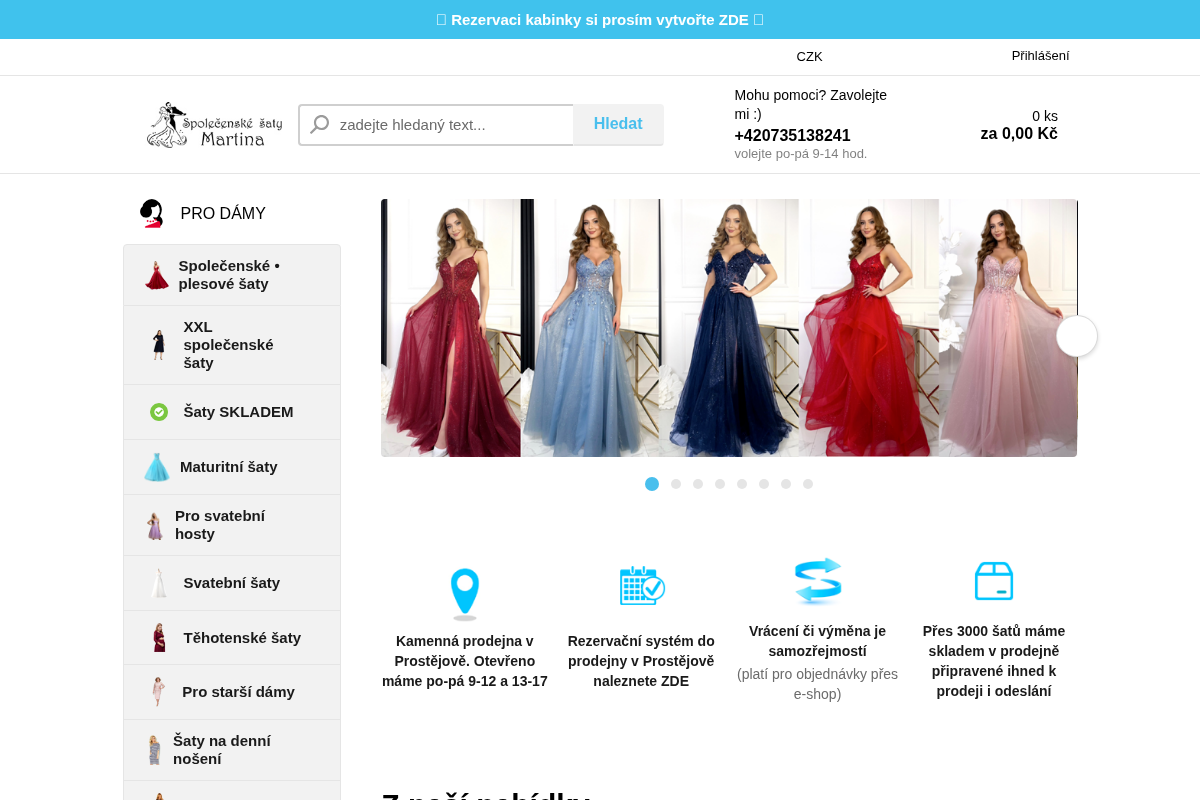Click the PRO DÁMY woman silhouette icon
This screenshot has height=800, width=1200.
tap(151, 213)
